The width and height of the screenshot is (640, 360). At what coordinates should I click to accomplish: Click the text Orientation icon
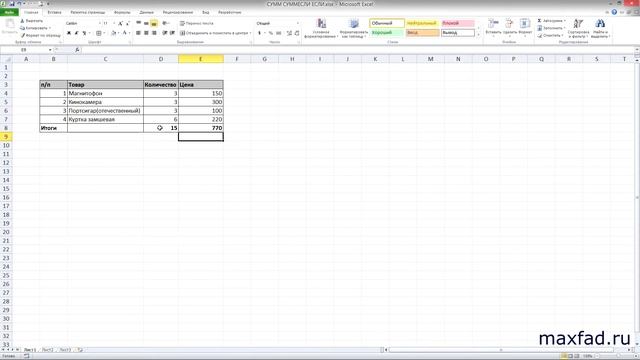pyautogui.click(x=165, y=23)
